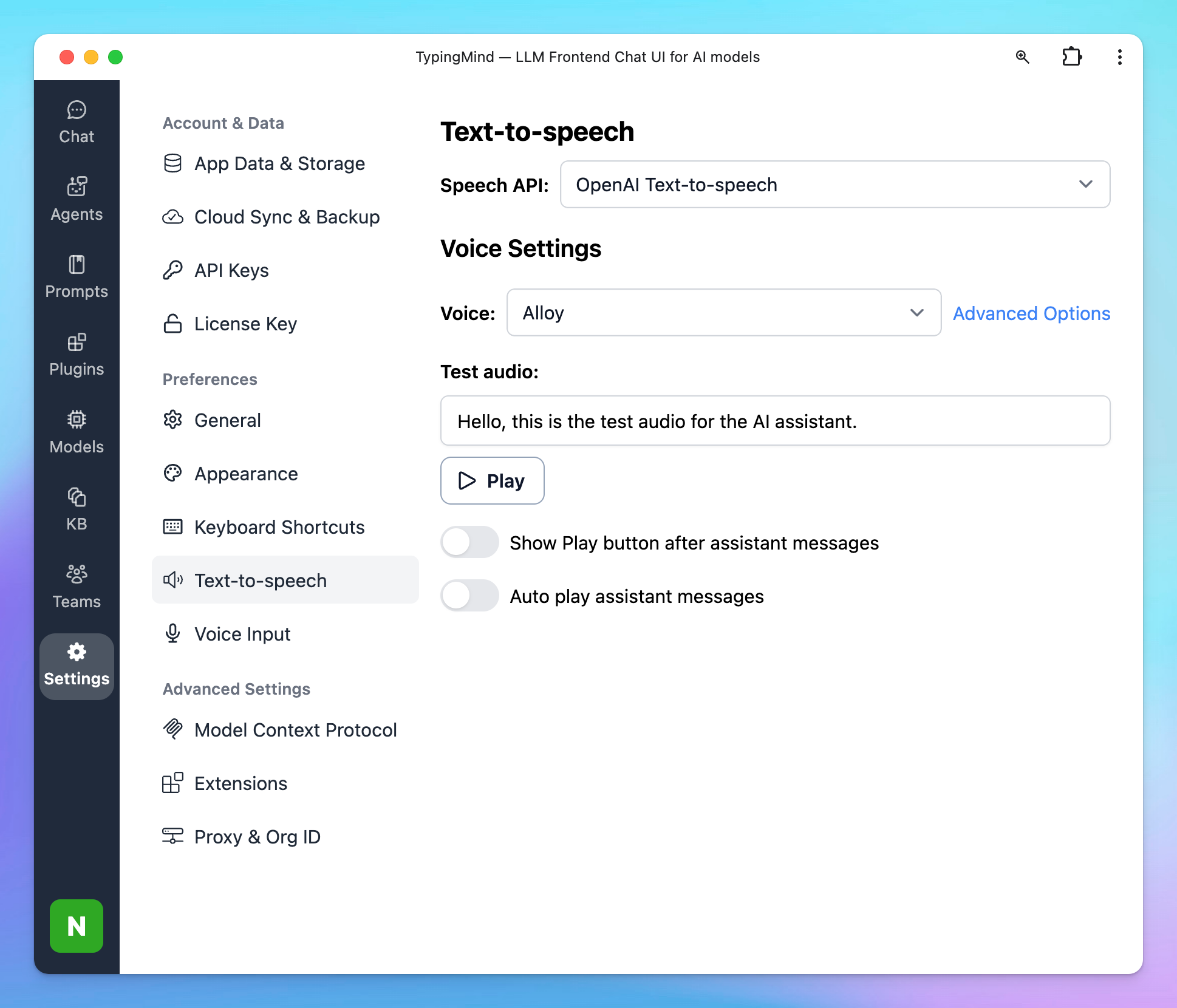Click the Advanced Options link
The width and height of the screenshot is (1177, 1008).
(x=1031, y=313)
